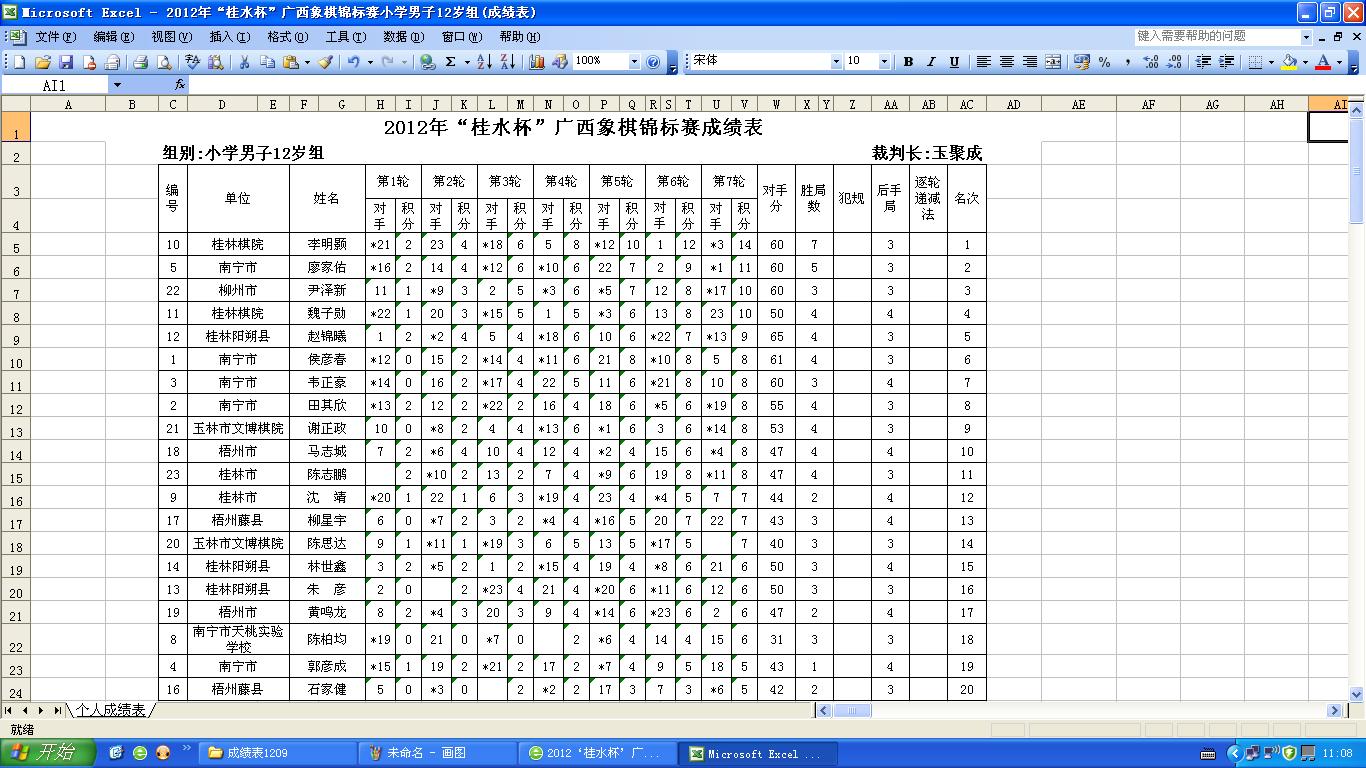The width and height of the screenshot is (1366, 768).
Task: Create a new blank workbook
Action: (19, 61)
